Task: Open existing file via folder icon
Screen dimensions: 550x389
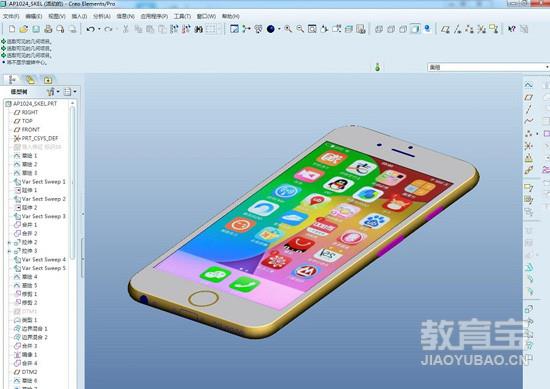Action: click(x=24, y=29)
